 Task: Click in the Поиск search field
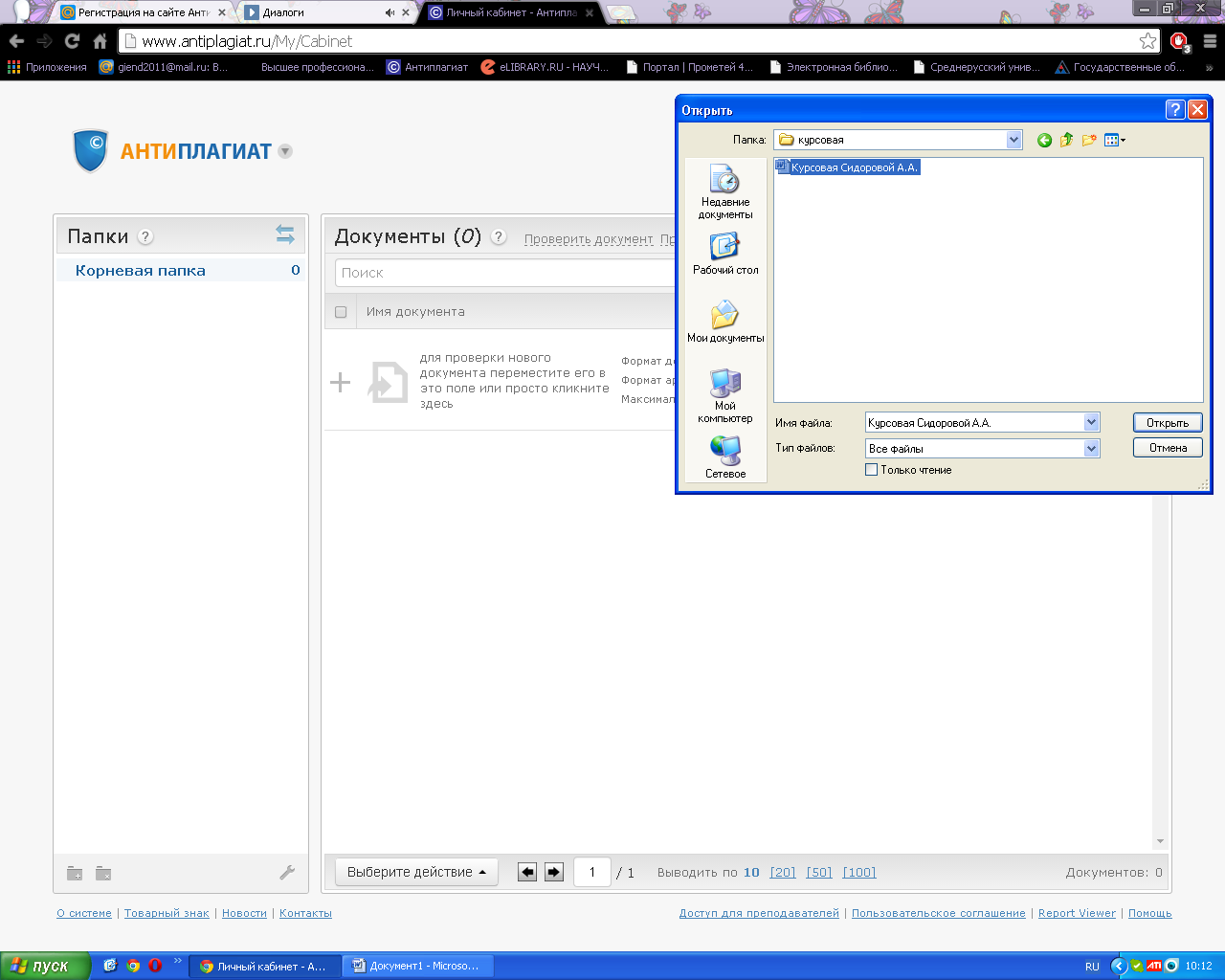[507, 273]
